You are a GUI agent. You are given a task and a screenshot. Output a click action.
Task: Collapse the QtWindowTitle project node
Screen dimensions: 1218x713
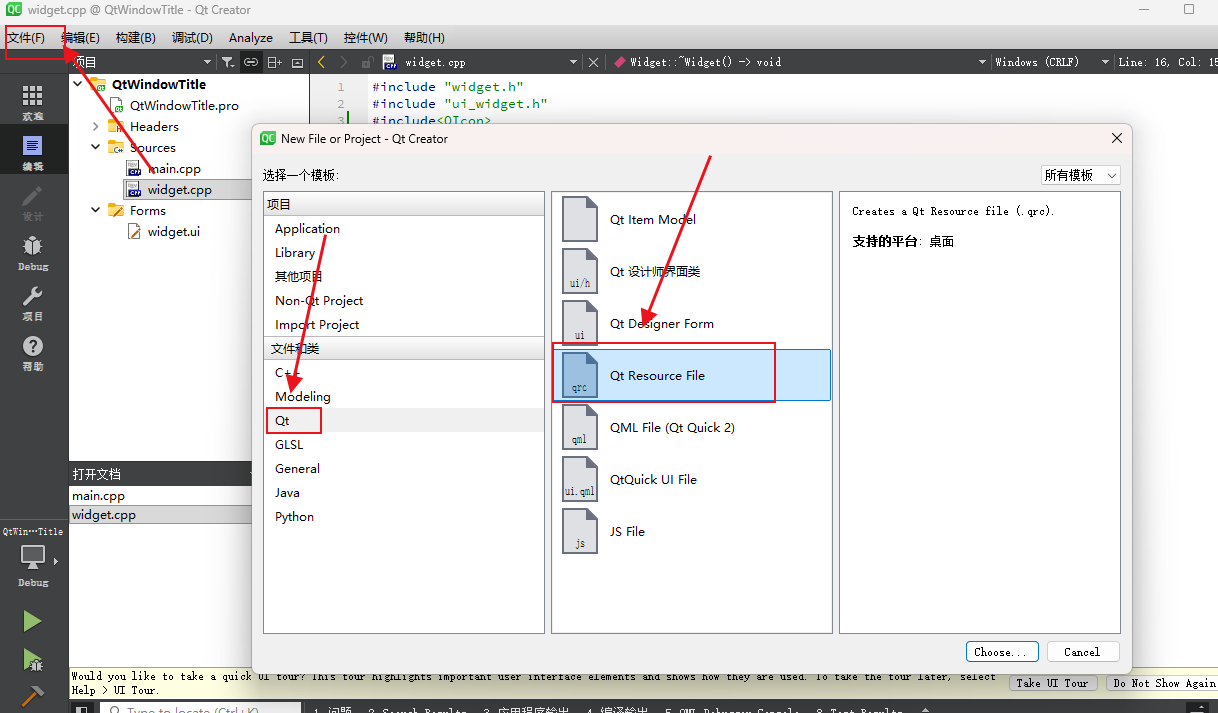(x=78, y=85)
